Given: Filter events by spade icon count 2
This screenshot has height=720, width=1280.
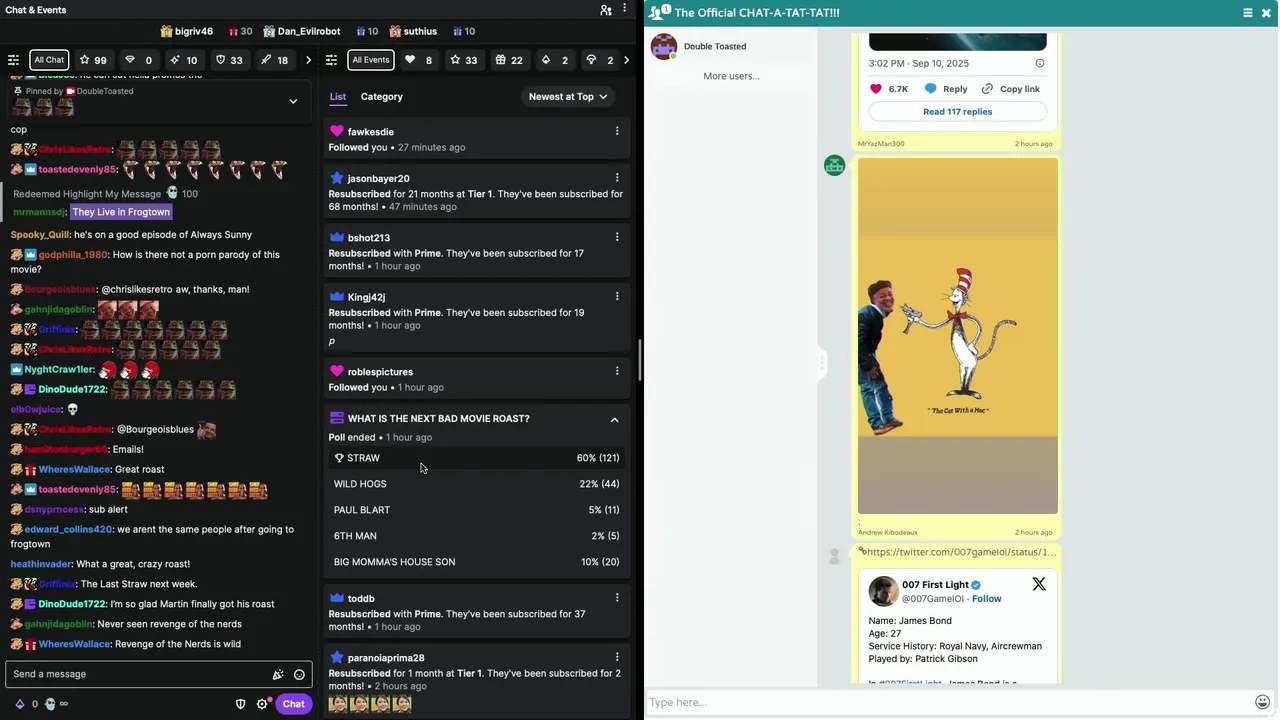Looking at the screenshot, I should pyautogui.click(x=555, y=60).
